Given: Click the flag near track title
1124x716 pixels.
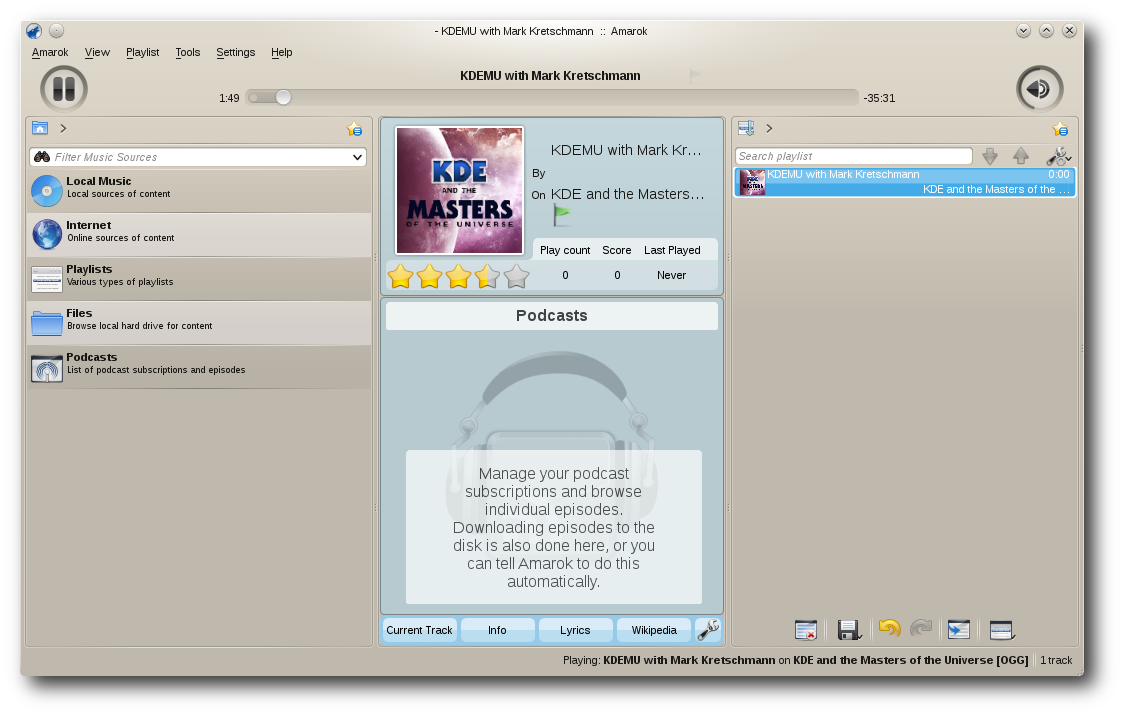Looking at the screenshot, I should click(x=694, y=75).
